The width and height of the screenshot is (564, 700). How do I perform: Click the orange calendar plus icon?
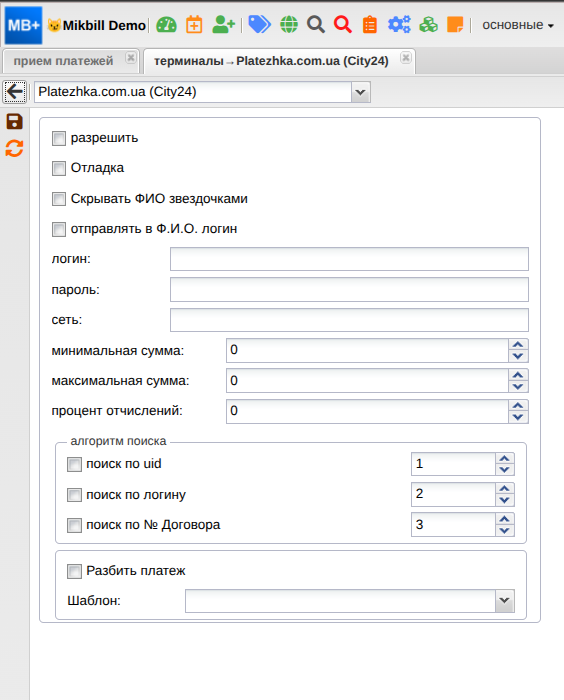tap(194, 25)
